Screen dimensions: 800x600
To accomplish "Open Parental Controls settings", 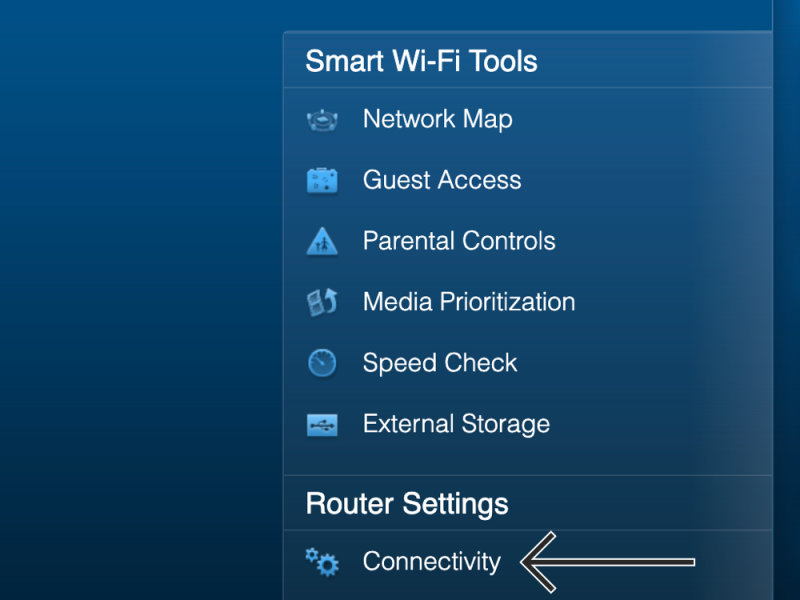I will tap(459, 241).
